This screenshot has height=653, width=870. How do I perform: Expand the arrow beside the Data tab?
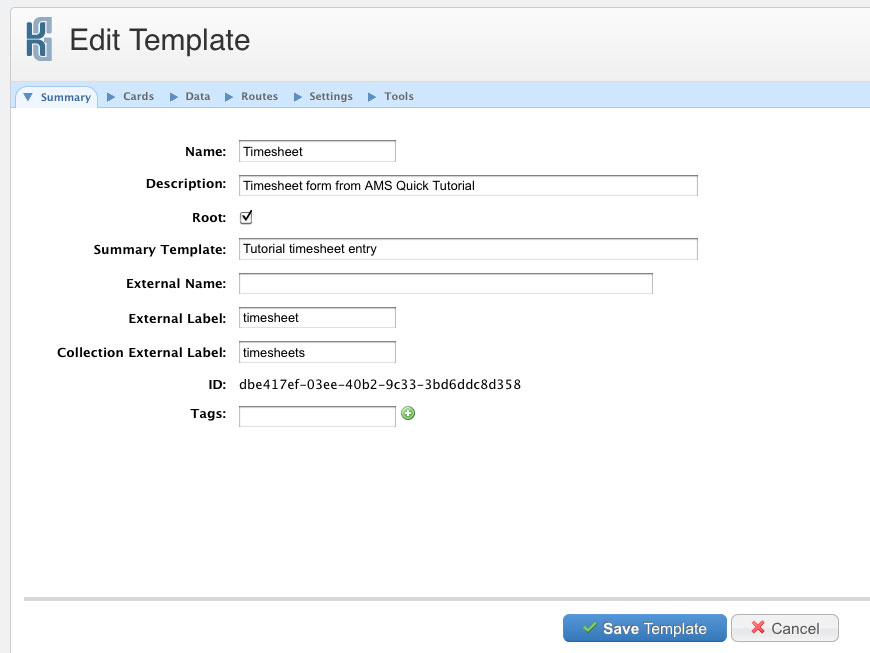[x=173, y=97]
